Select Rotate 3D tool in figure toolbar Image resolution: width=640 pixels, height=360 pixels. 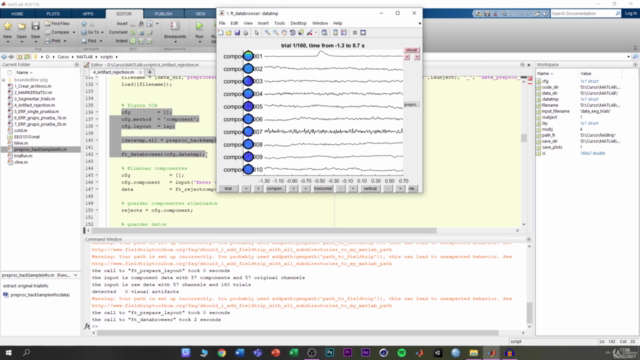tap(292, 33)
